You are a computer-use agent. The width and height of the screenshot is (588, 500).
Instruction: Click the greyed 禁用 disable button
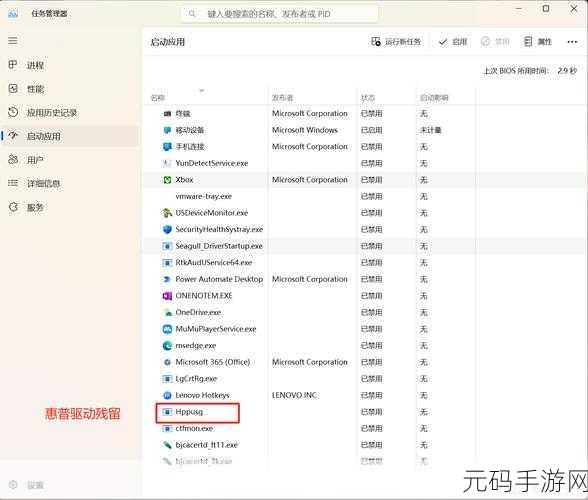[495, 42]
